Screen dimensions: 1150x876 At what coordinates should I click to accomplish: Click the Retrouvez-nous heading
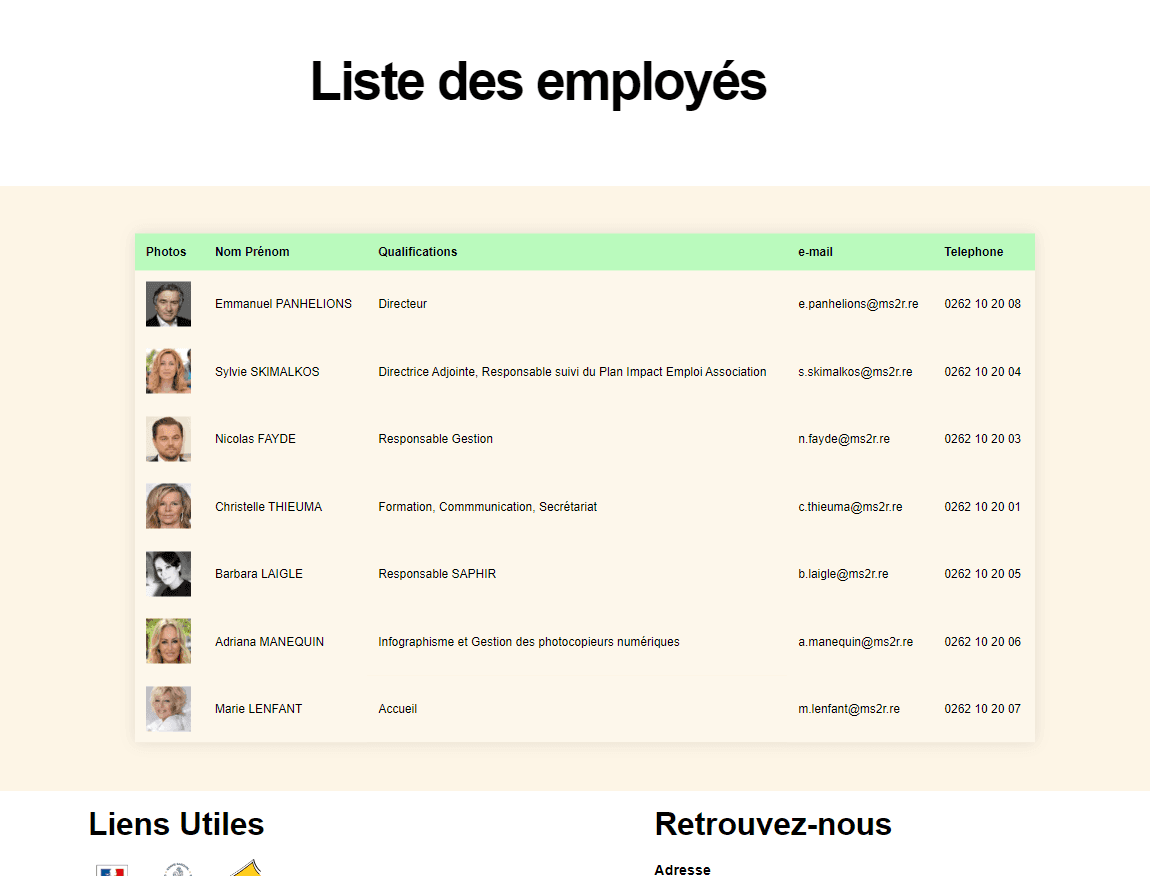pos(773,824)
